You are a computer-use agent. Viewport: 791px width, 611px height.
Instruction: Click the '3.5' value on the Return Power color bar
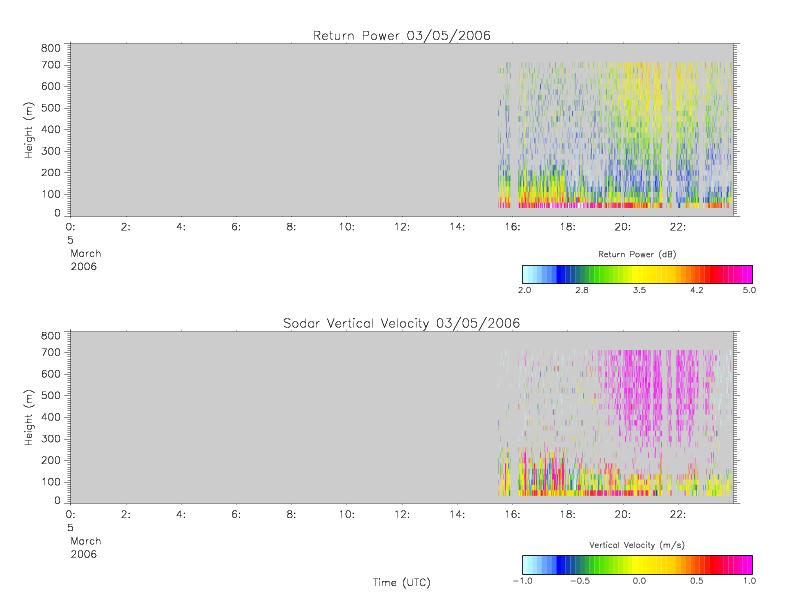pyautogui.click(x=640, y=290)
